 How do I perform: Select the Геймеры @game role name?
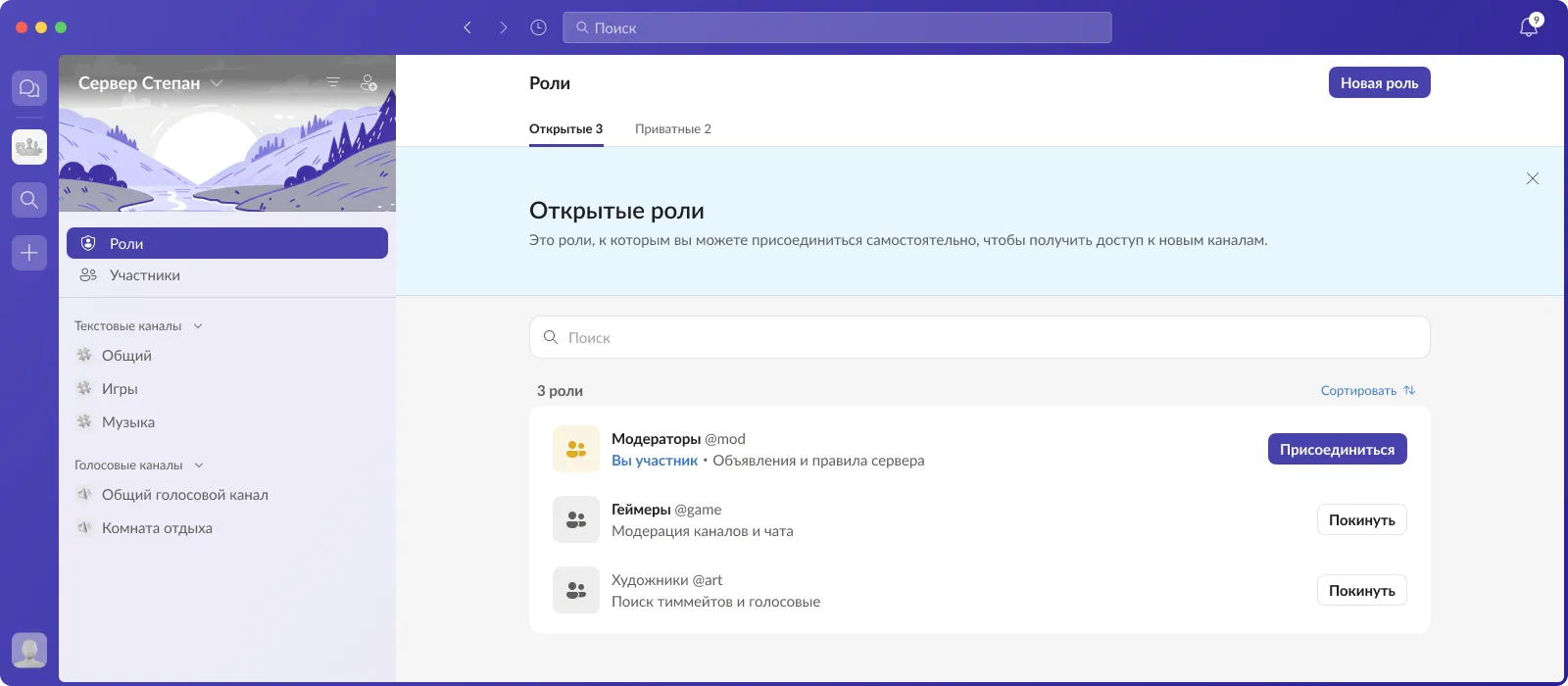(666, 510)
